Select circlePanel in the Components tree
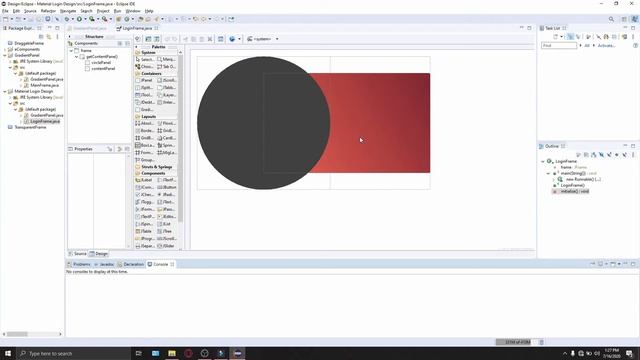The height and width of the screenshot is (360, 640). tap(101, 62)
